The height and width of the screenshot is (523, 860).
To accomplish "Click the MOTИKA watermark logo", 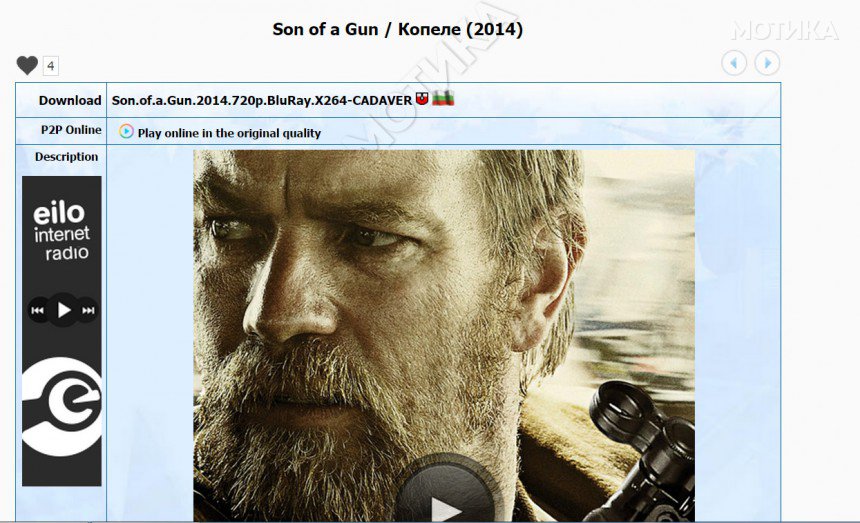I will [784, 31].
